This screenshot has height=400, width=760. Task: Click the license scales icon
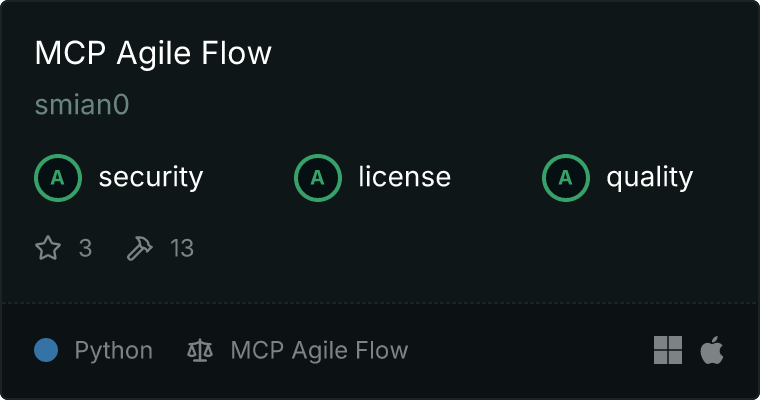tap(200, 350)
